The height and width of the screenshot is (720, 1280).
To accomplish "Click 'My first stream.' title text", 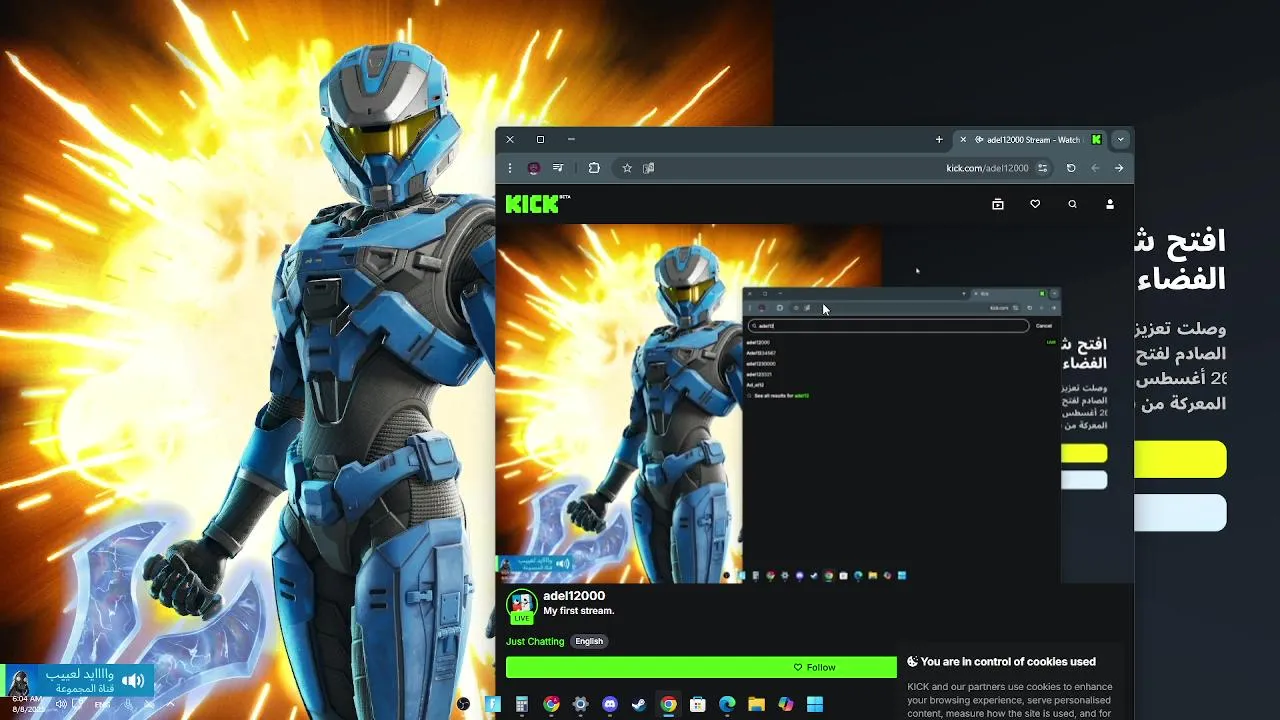I will (579, 611).
